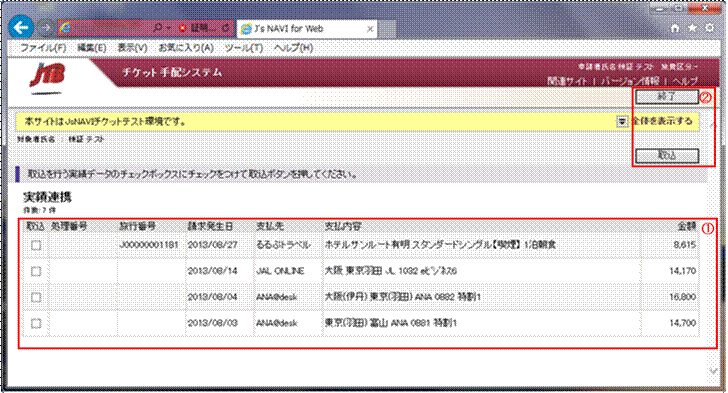Check the 2013/08/03 ANA@desk row checkbox
The width and height of the screenshot is (728, 393).
coord(36,323)
